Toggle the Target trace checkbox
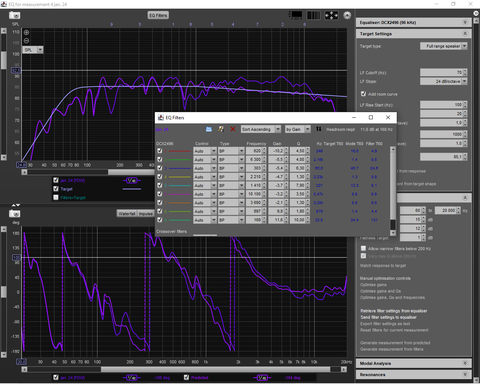480x384 pixels. pos(56,189)
